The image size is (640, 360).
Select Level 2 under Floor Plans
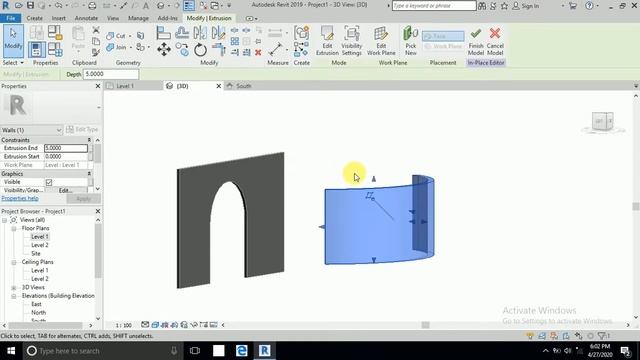40,245
